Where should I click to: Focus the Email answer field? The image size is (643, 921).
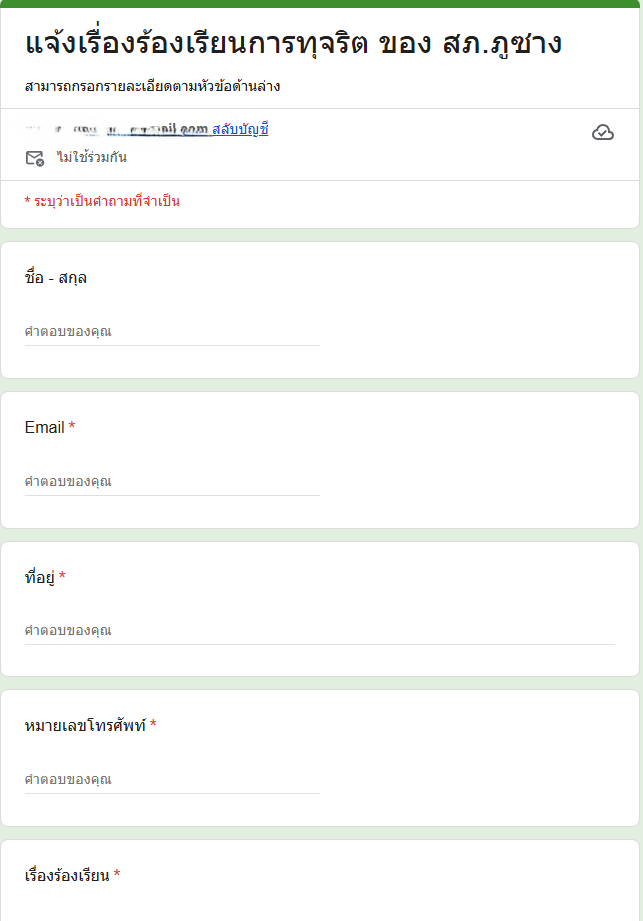coord(172,482)
